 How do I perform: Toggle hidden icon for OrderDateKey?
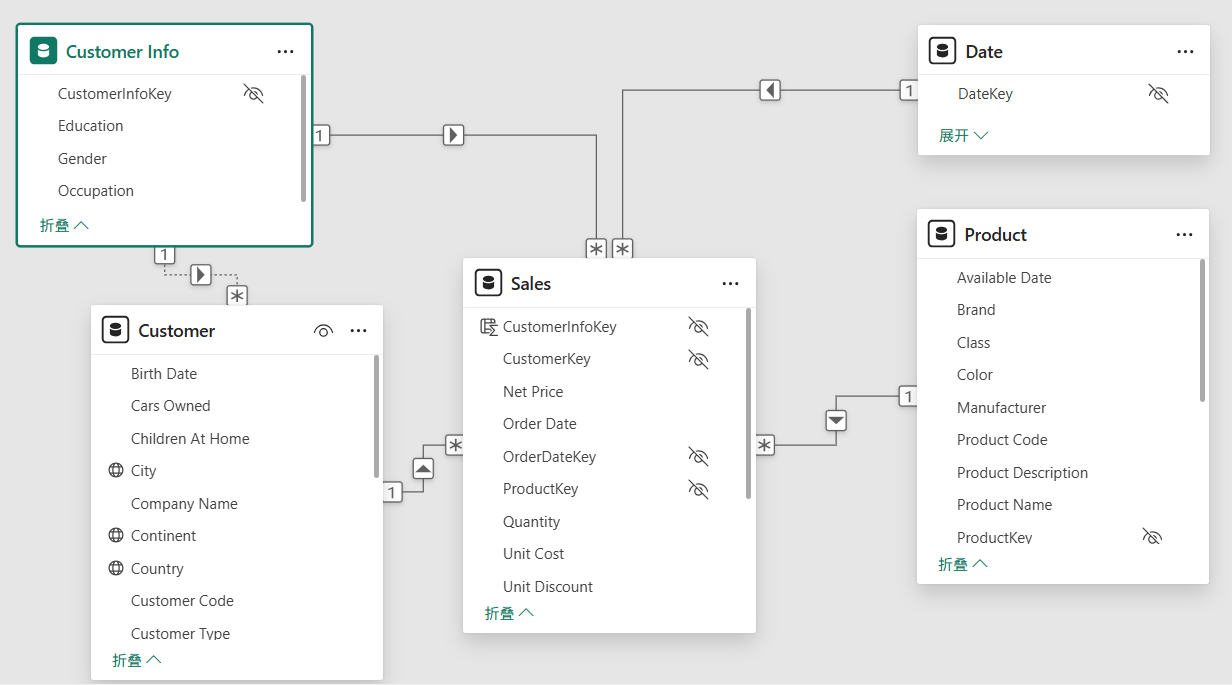coord(698,456)
